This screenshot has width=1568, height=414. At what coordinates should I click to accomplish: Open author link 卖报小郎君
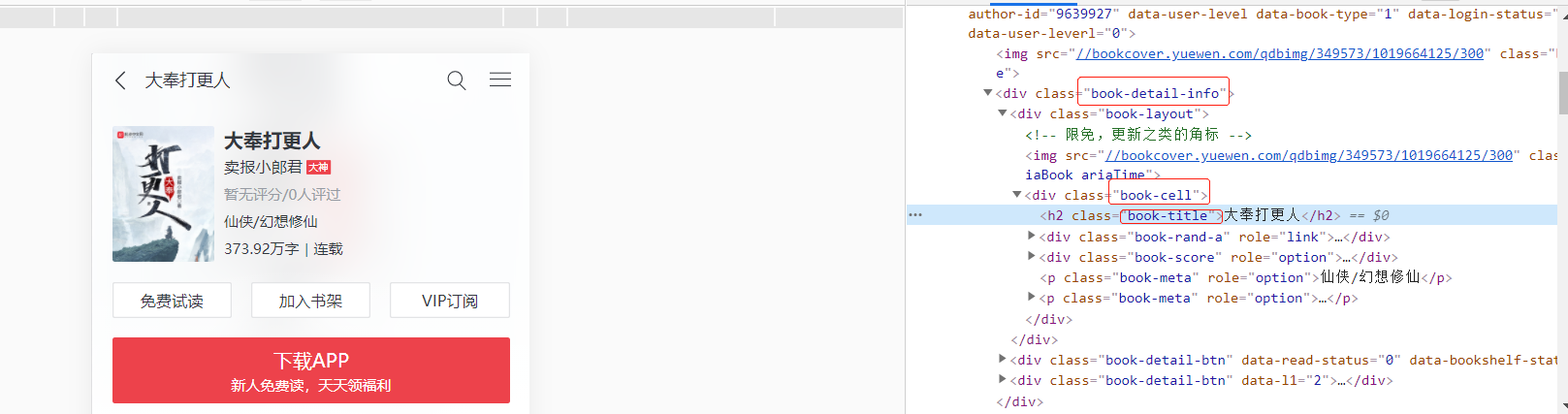coord(263,168)
